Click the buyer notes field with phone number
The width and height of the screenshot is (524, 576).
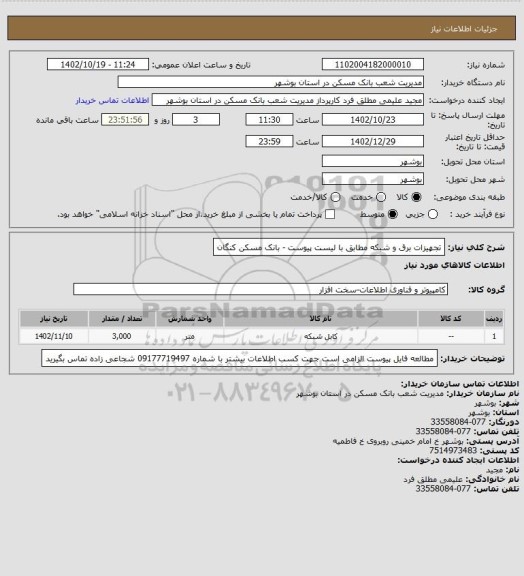click(240, 359)
